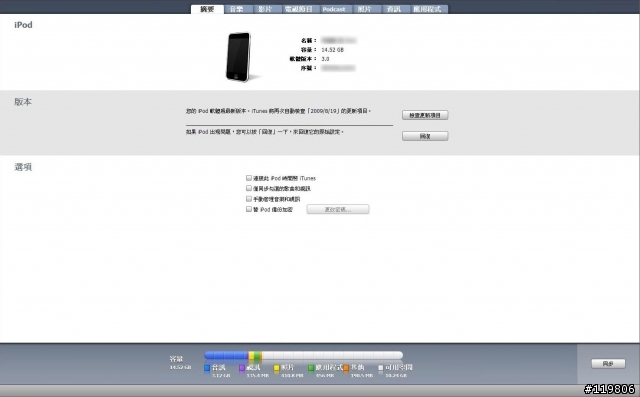Click the purple 視訊 (Video) legend swatch
This screenshot has width=640, height=397.
tap(242, 368)
